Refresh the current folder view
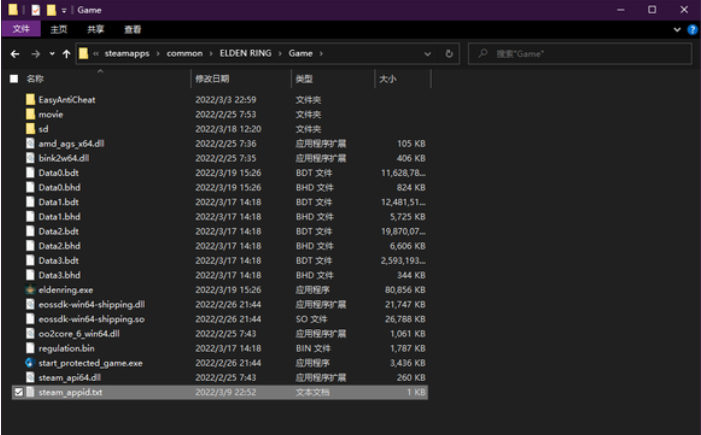 click(x=449, y=53)
